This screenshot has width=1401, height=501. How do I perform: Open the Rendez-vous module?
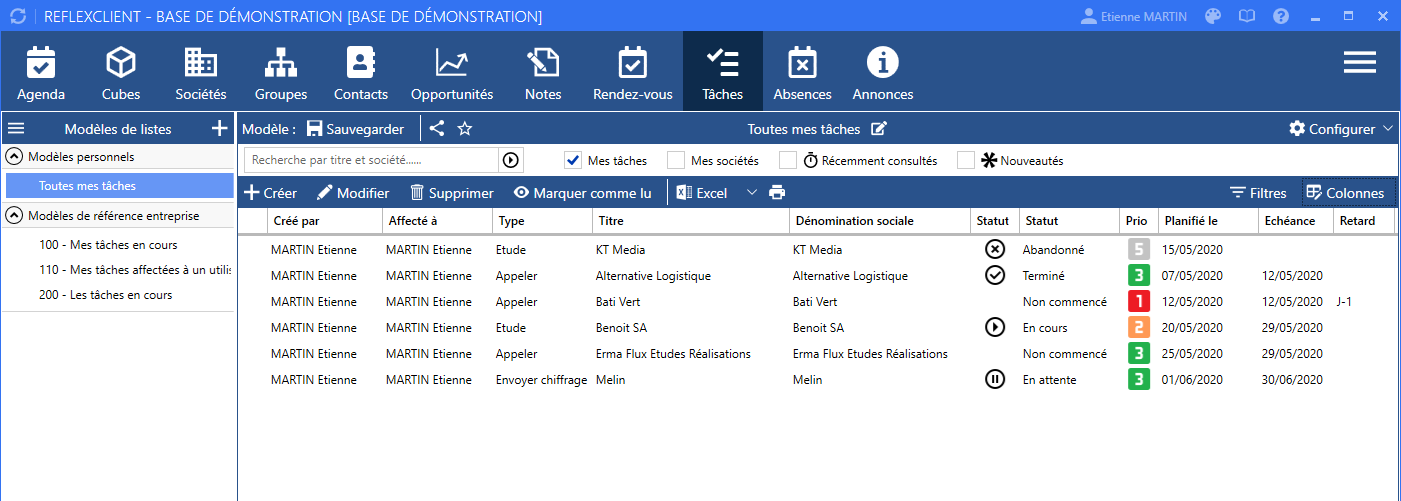(x=633, y=73)
